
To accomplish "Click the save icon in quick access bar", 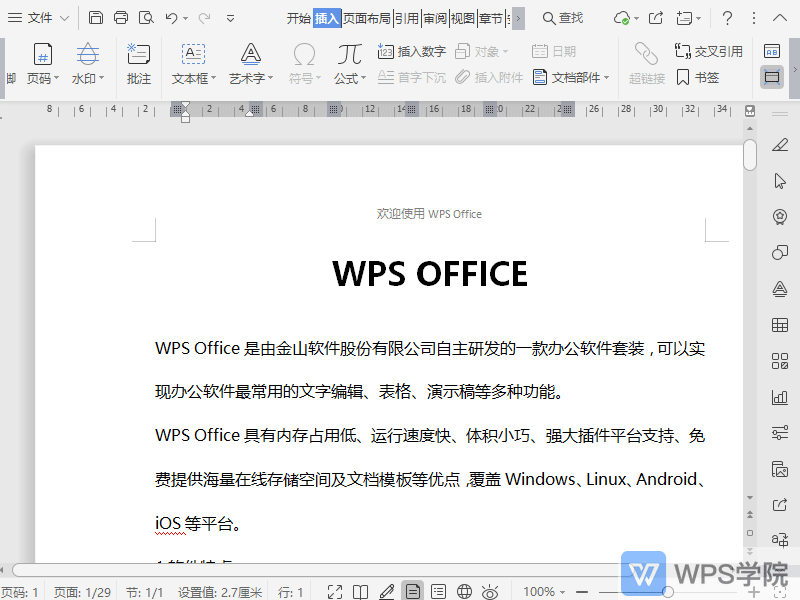I will 96,18.
